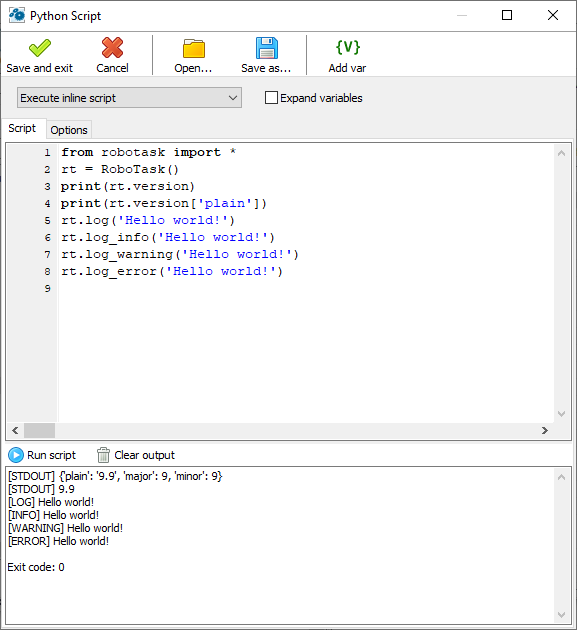
Task: Open the Execute inline script dropdown
Action: (129, 98)
